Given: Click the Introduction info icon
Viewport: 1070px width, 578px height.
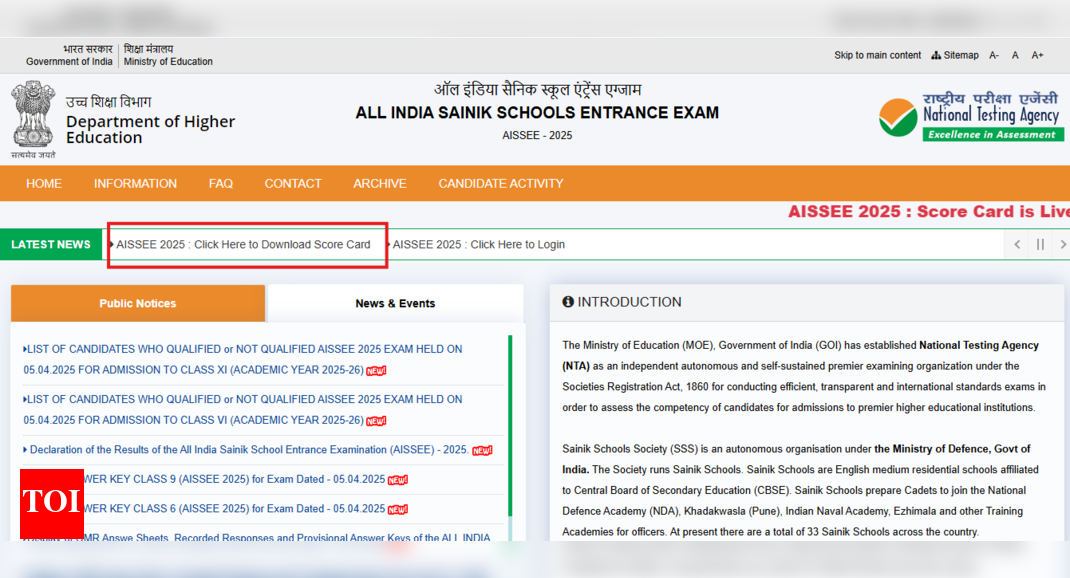Looking at the screenshot, I should [568, 302].
